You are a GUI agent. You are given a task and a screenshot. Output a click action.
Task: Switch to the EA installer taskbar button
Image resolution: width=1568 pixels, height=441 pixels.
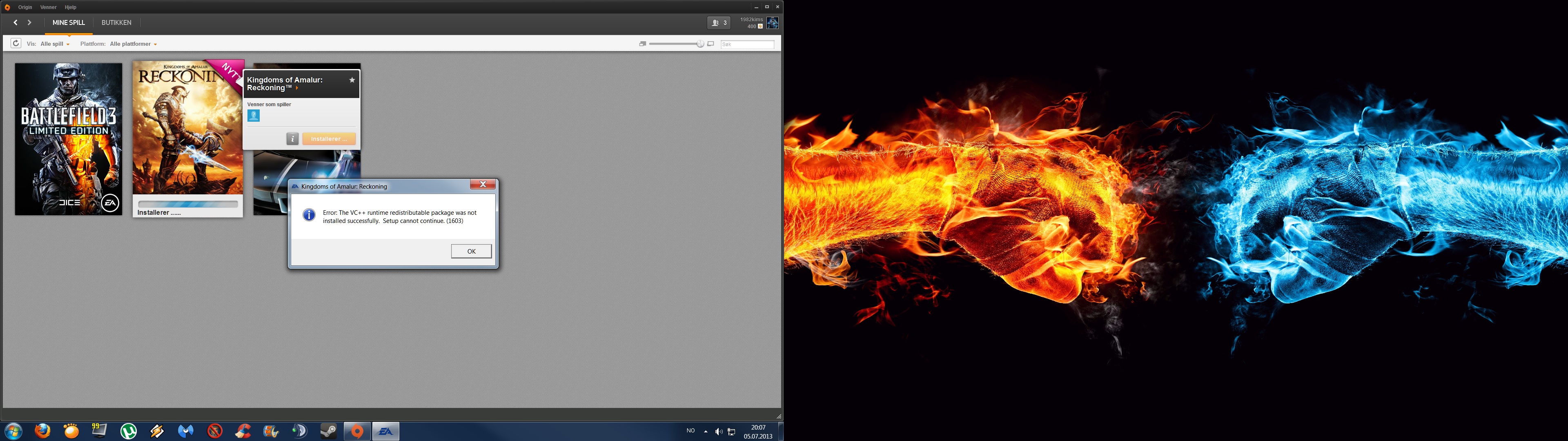[x=386, y=431]
